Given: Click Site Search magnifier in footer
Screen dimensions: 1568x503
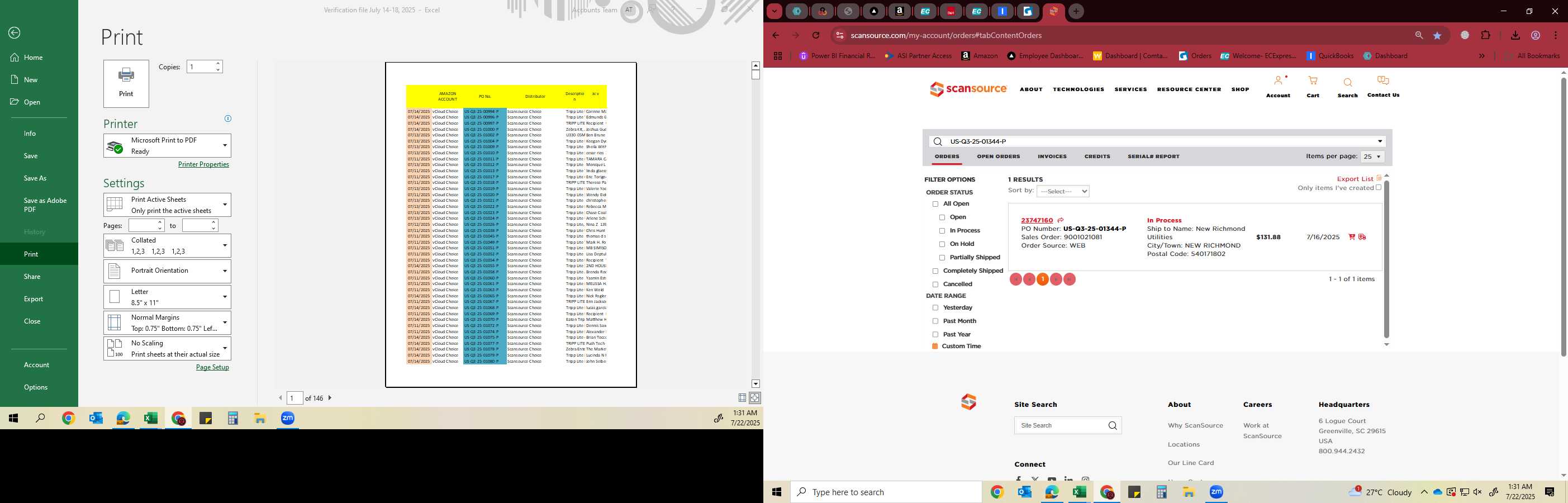Looking at the screenshot, I should coord(1113,426).
